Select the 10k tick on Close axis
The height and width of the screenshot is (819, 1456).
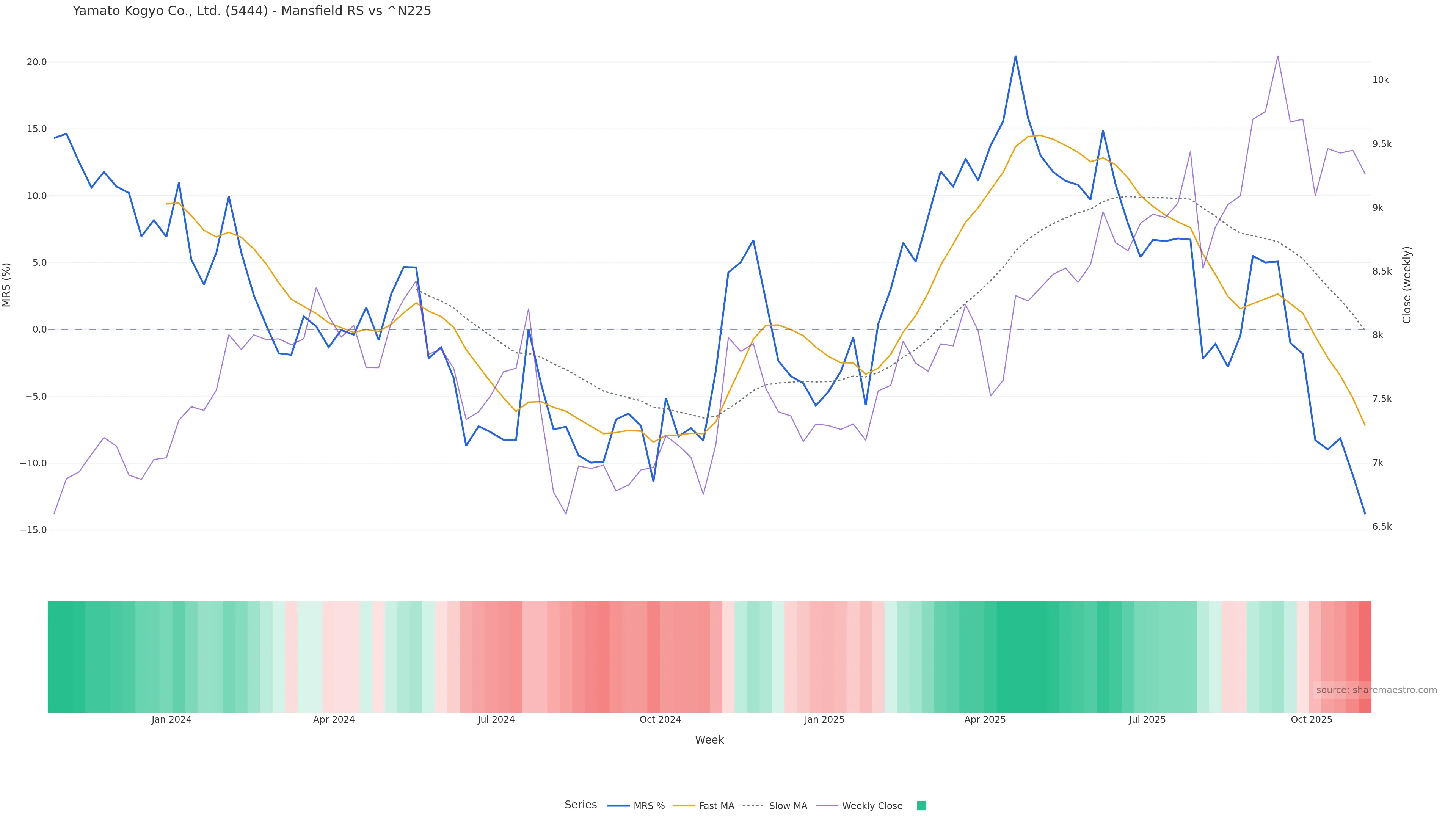1380,80
